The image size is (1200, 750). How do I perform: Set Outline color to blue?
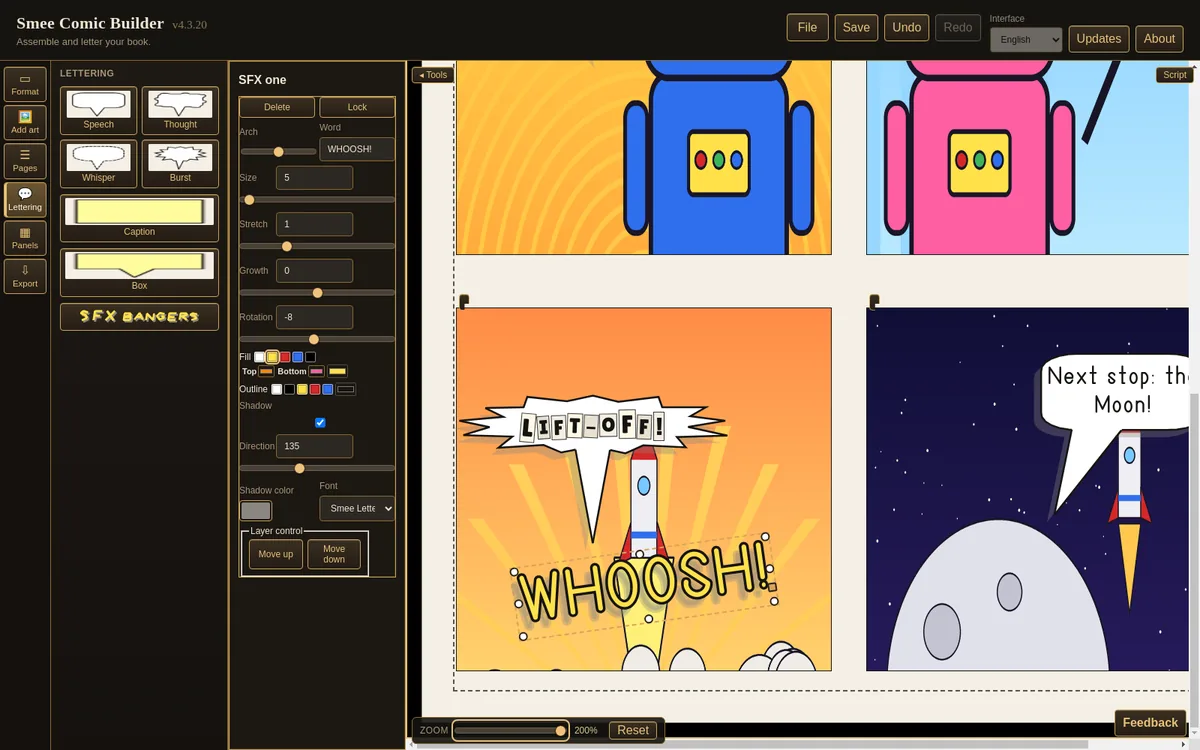pos(328,389)
